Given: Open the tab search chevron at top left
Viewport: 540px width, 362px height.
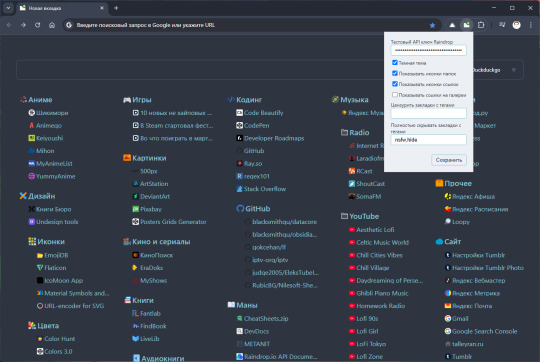Looking at the screenshot, I should click(x=8, y=8).
